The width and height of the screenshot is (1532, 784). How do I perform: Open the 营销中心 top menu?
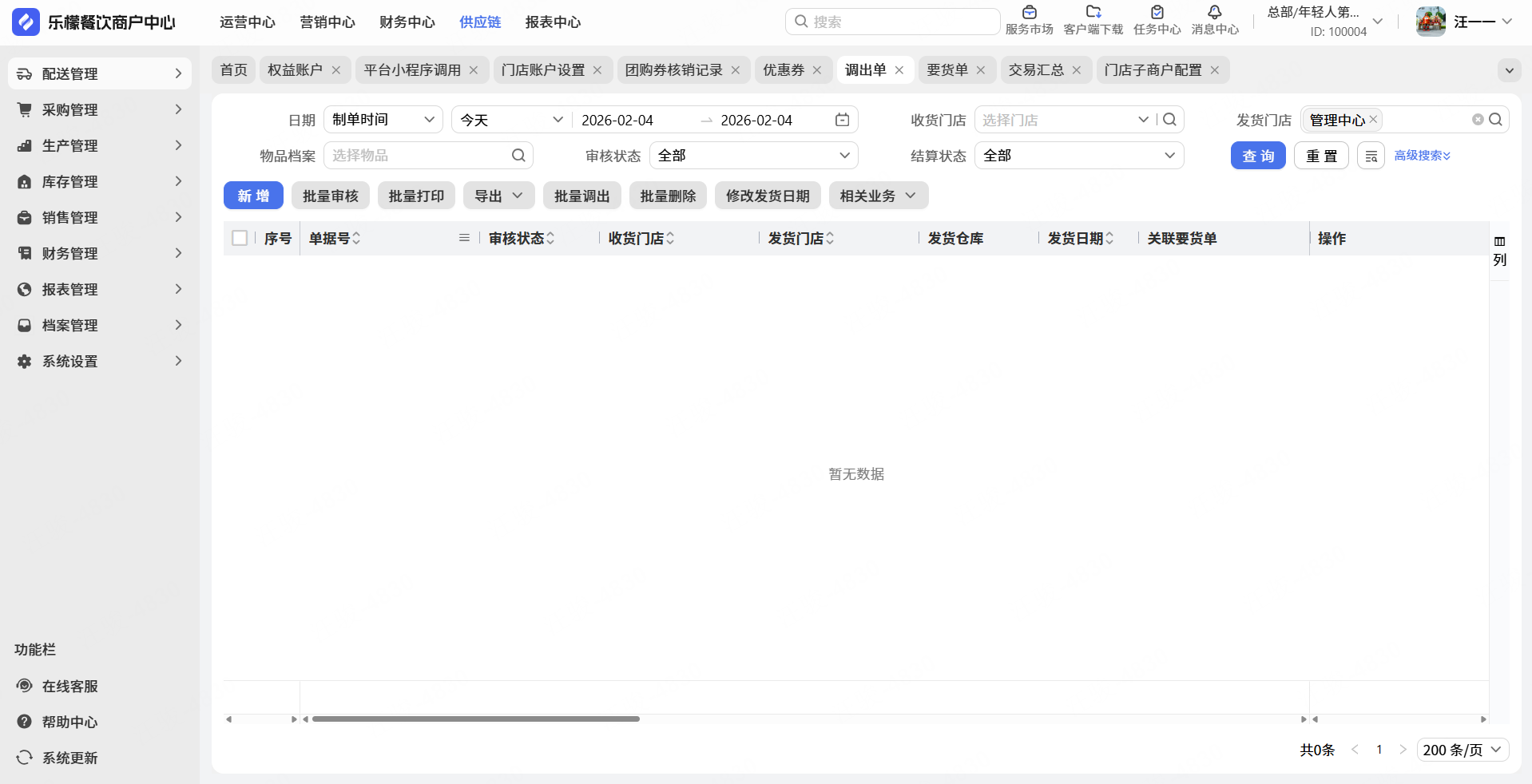click(x=327, y=22)
